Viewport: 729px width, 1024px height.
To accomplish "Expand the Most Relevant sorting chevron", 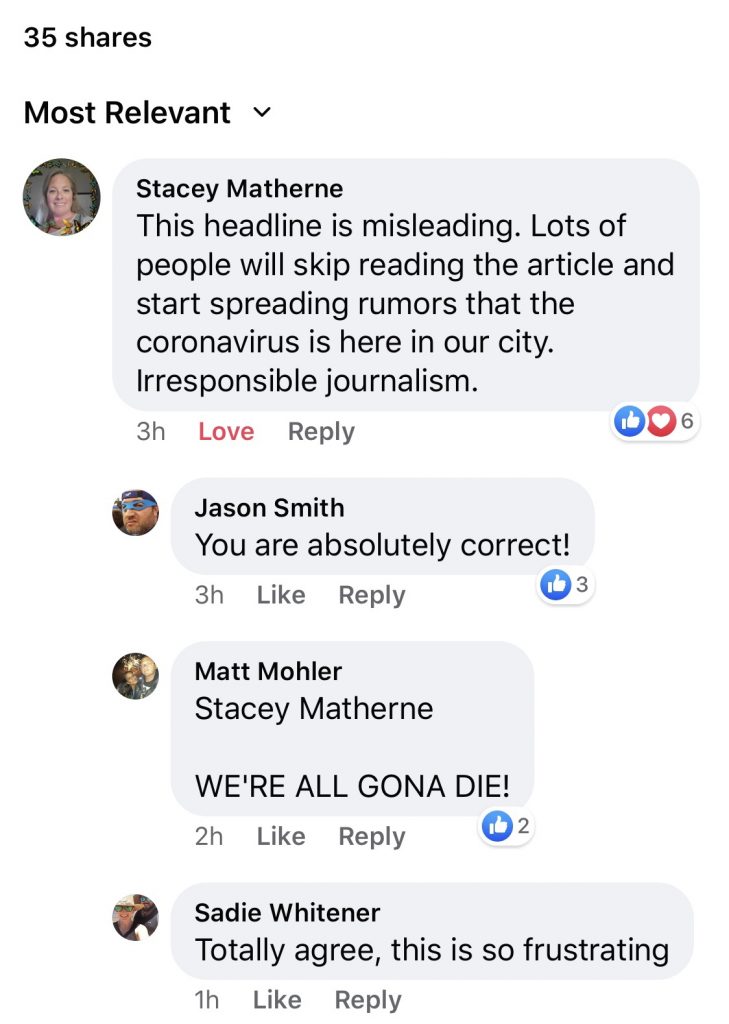I will (x=261, y=112).
